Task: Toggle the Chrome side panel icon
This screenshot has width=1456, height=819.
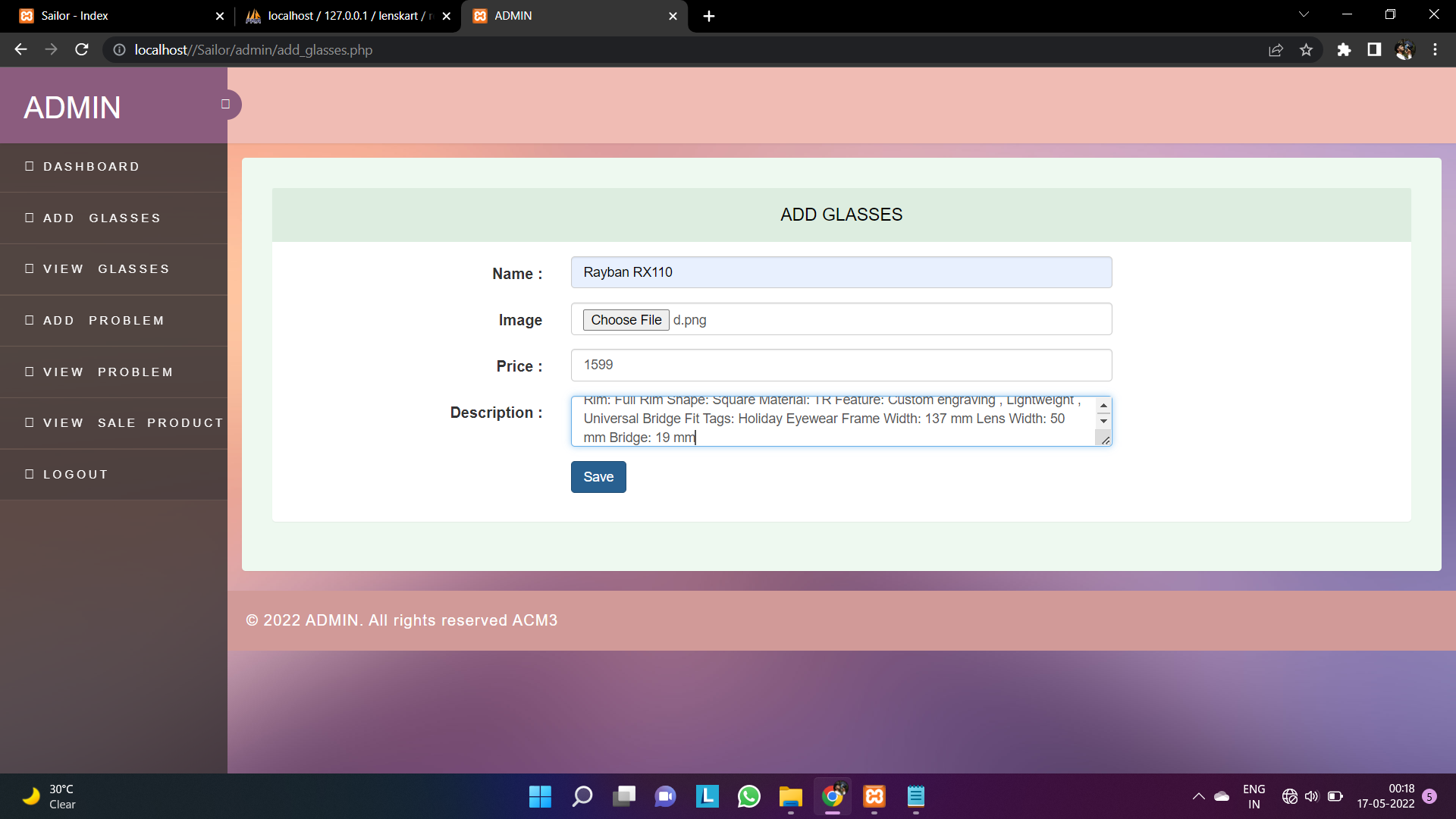Action: coord(1374,50)
